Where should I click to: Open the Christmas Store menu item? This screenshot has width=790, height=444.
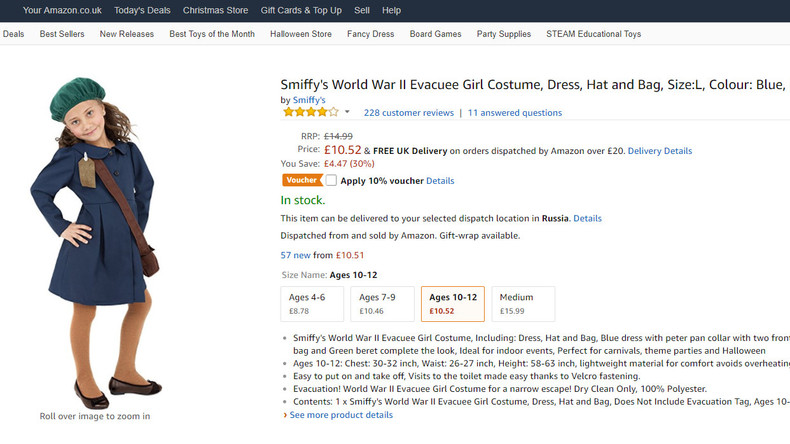215,10
